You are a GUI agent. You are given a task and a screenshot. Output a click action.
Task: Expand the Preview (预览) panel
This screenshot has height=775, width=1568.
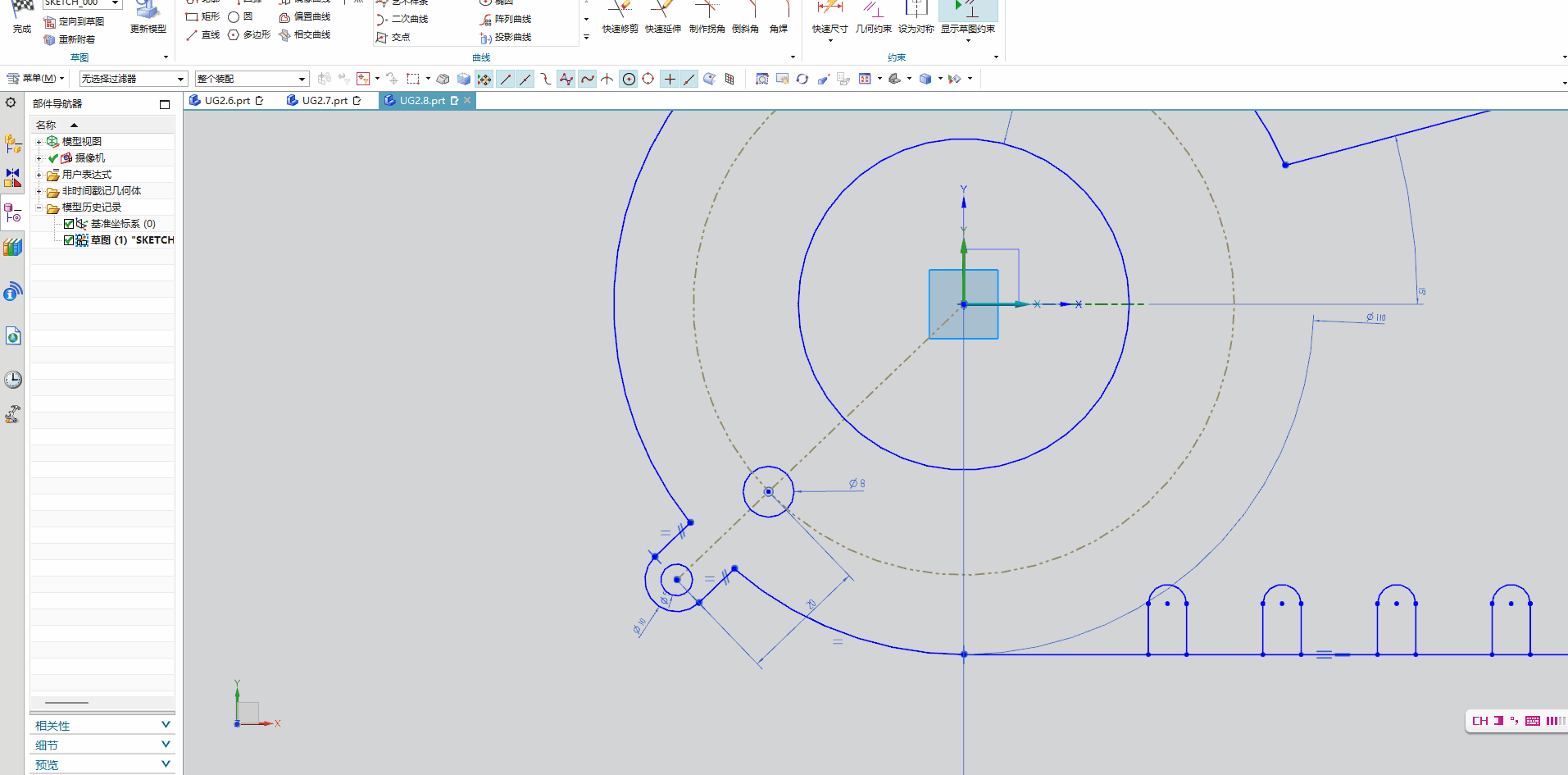(102, 764)
